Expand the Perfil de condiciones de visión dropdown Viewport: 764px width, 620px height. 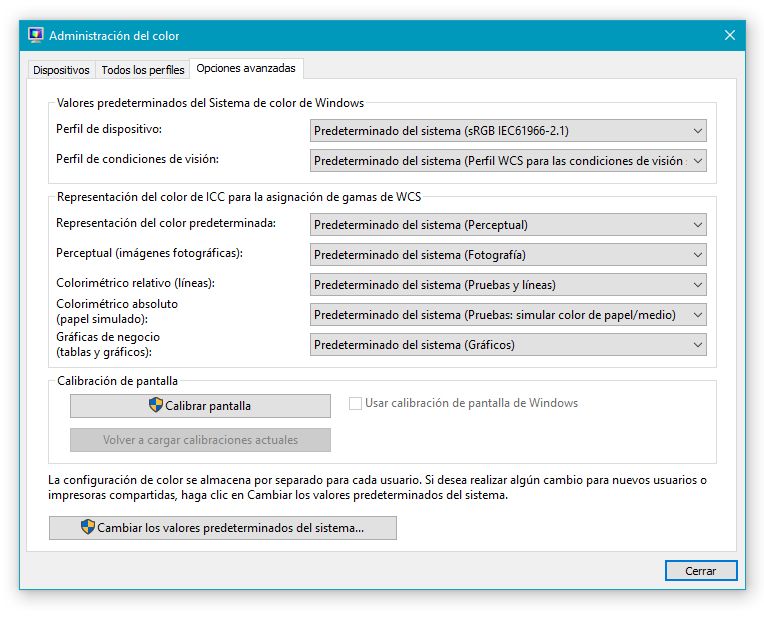(508, 161)
